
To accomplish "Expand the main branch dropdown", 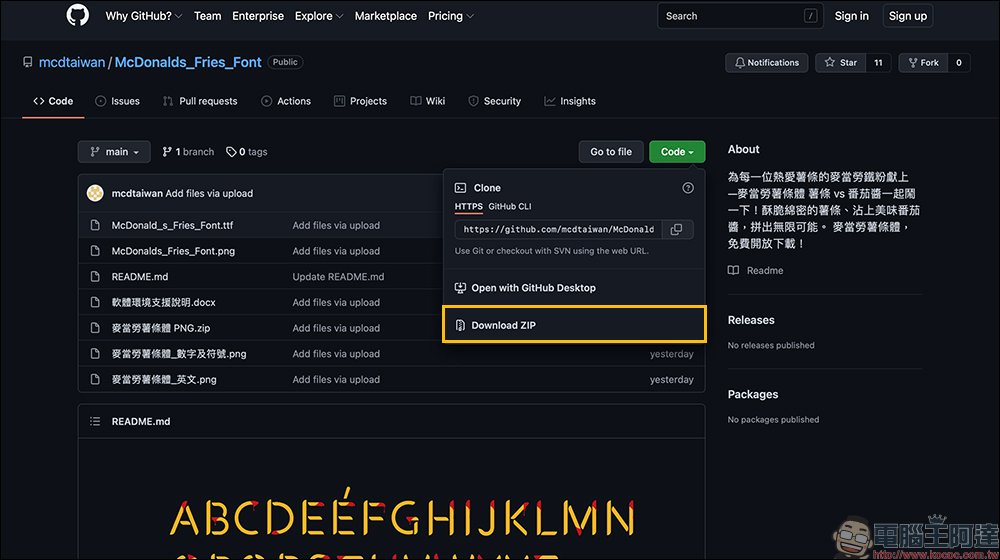I will [114, 152].
